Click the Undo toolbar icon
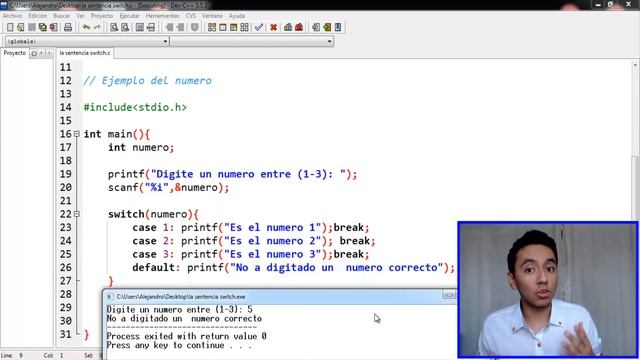Screen dimensions: 640x360 tap(86, 27)
